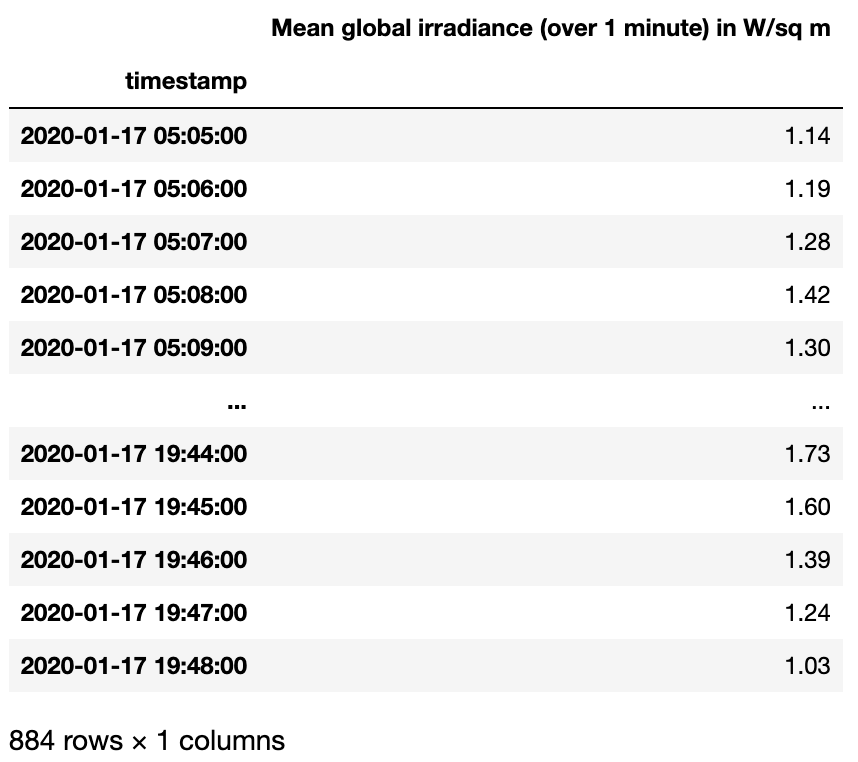
Task: Click the 884 rows × 1 columns summary
Action: (147, 741)
